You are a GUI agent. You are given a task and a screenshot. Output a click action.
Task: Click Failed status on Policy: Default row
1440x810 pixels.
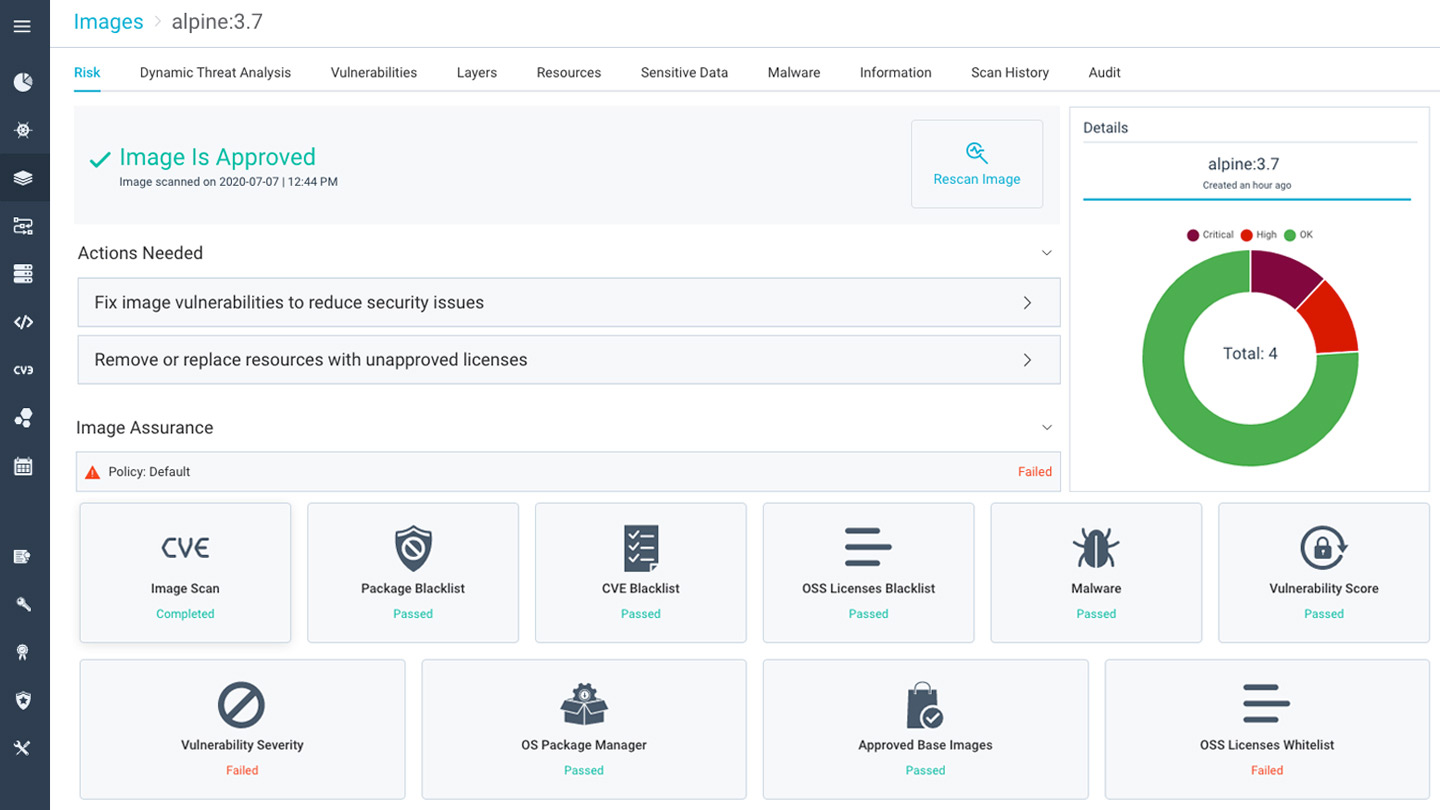click(1035, 472)
